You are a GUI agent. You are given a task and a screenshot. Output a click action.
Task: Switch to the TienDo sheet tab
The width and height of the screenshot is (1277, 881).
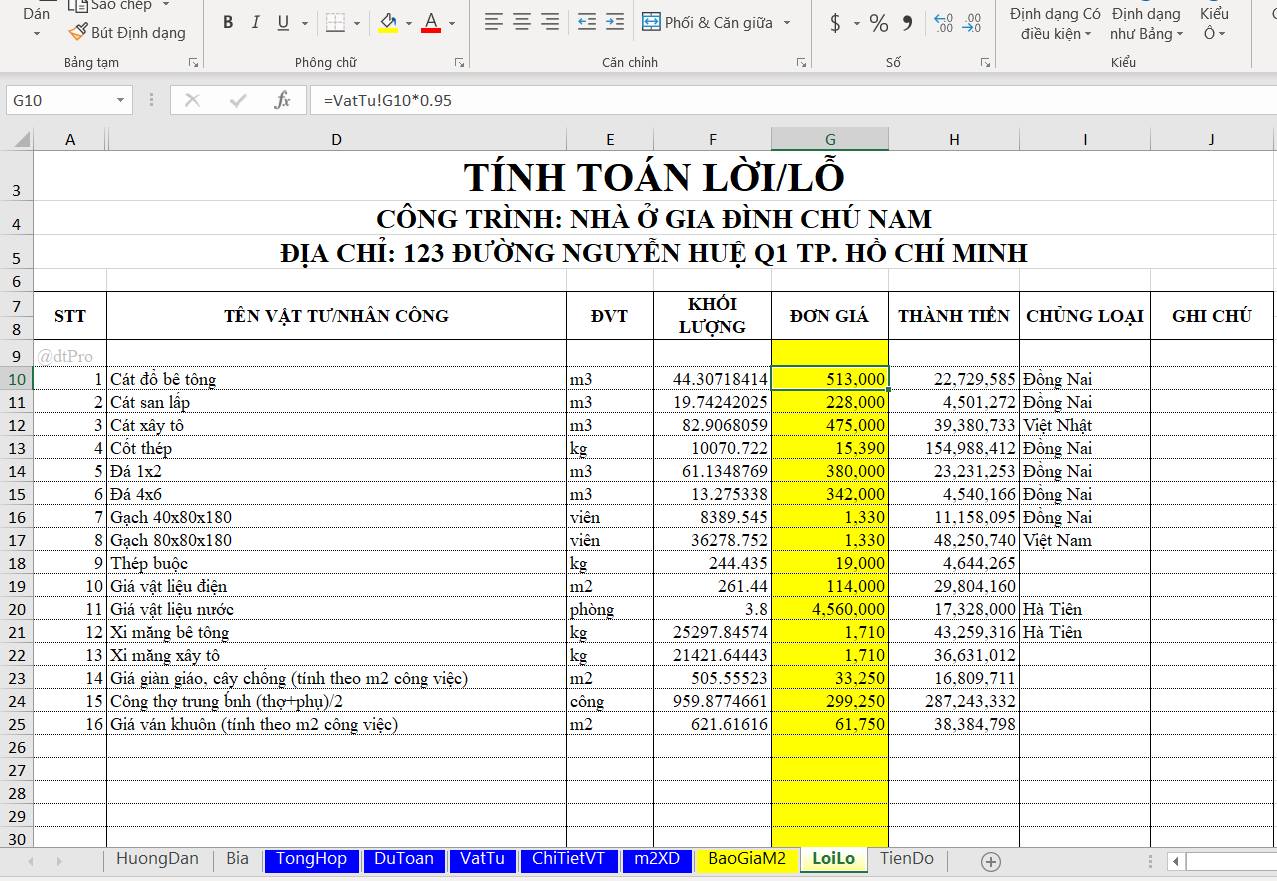(906, 859)
